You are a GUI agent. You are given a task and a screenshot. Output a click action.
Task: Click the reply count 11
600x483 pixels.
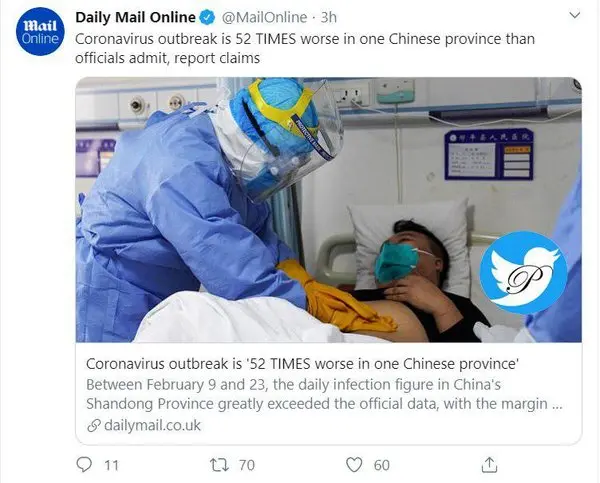(x=111, y=465)
